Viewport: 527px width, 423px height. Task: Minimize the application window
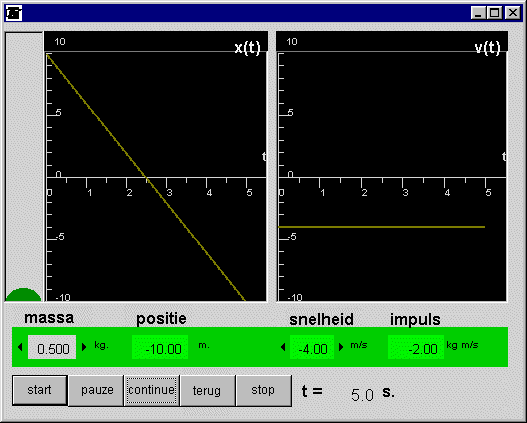(478, 13)
